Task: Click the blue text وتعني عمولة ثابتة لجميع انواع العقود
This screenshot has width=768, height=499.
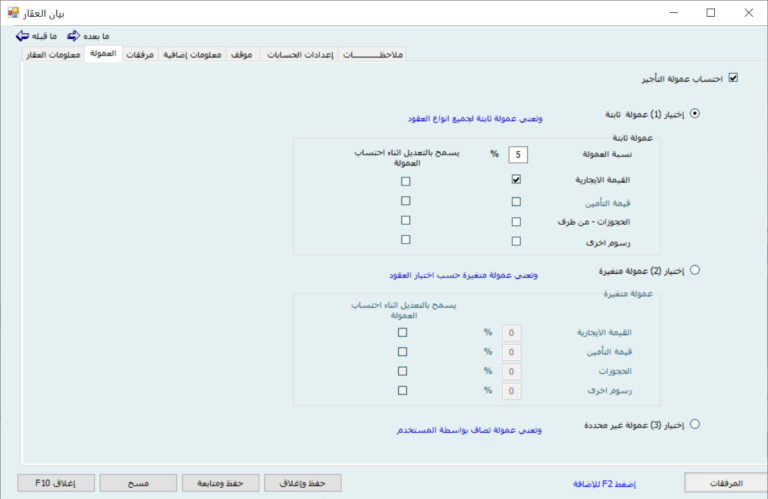Action: (475, 119)
